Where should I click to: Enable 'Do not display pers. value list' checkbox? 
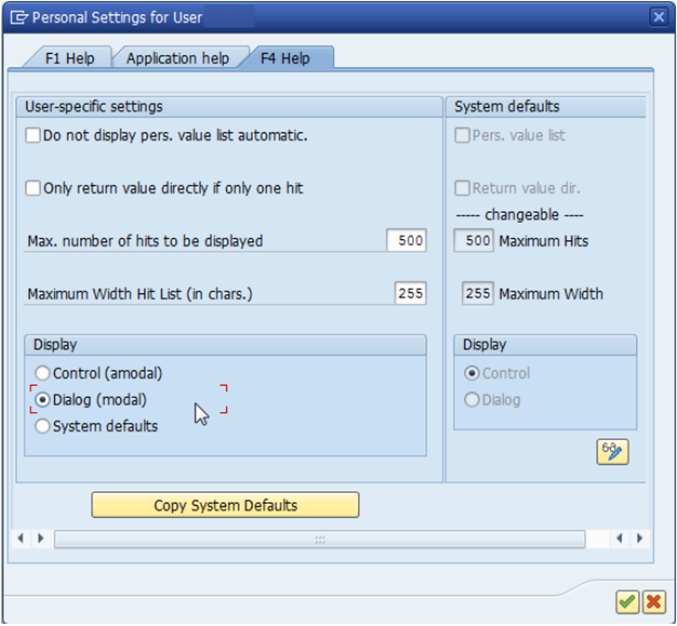click(x=34, y=135)
